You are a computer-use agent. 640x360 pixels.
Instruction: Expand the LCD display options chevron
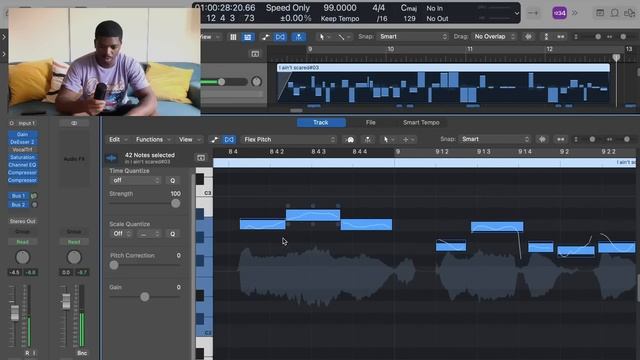(x=516, y=13)
